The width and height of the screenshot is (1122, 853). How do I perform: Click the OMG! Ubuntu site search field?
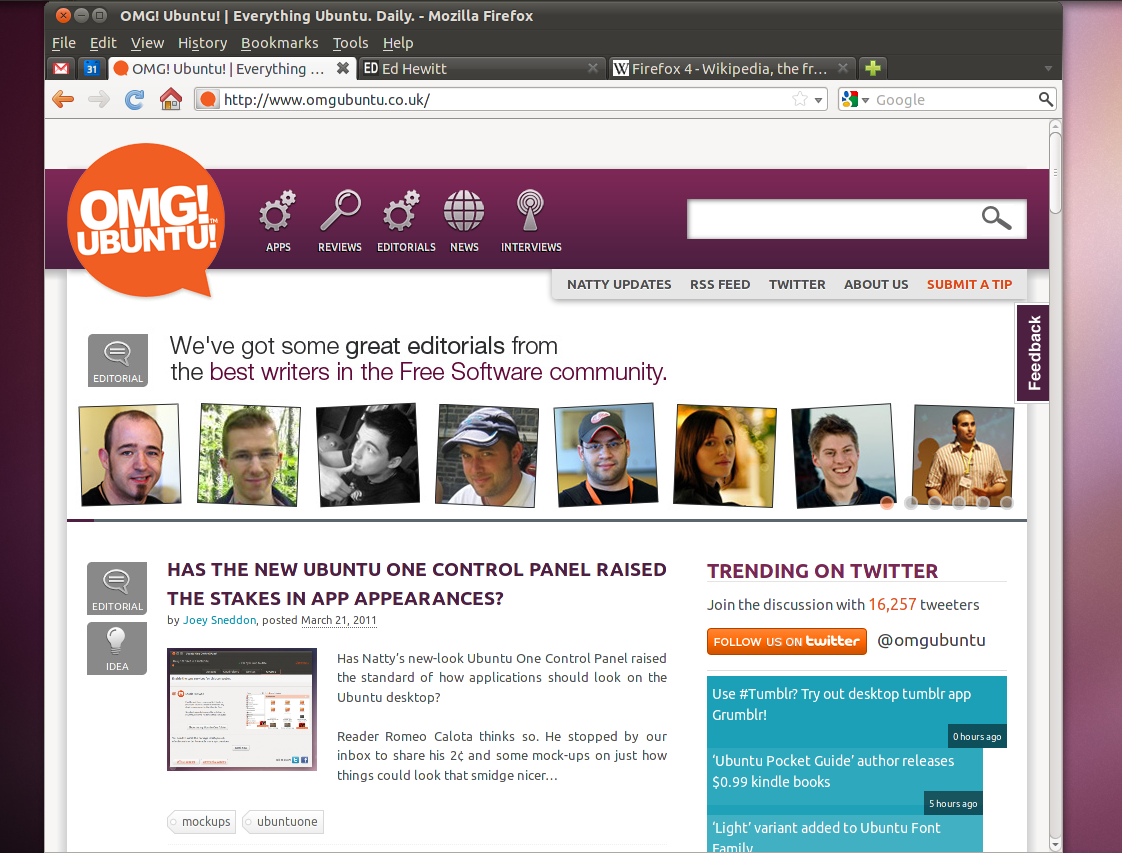(830, 219)
